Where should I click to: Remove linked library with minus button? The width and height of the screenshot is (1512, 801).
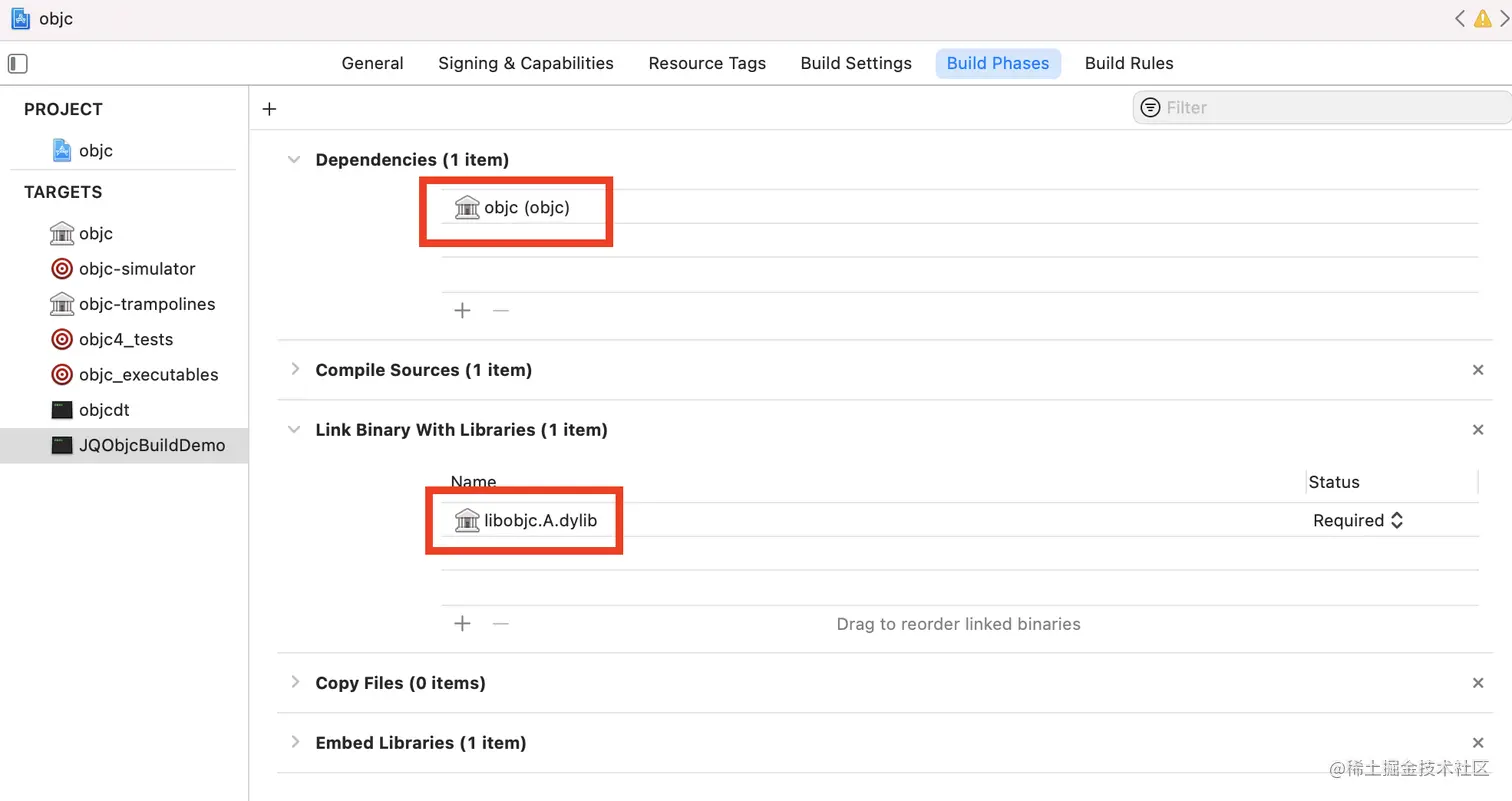501,623
